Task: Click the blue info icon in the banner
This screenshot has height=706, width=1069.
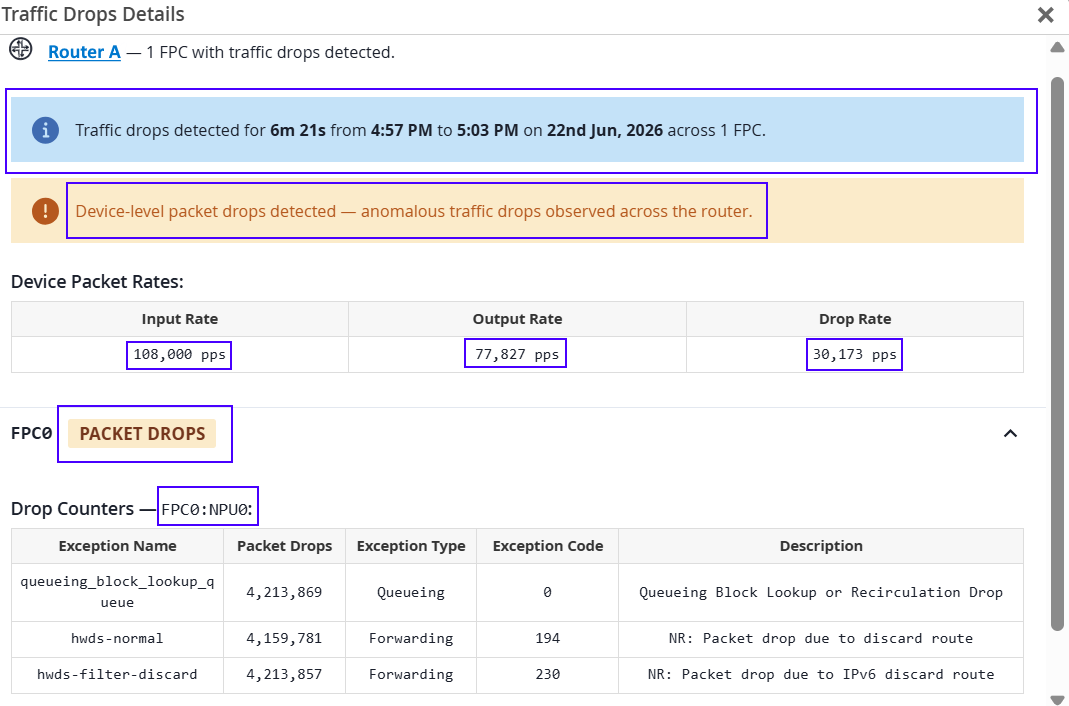Action: 45,129
